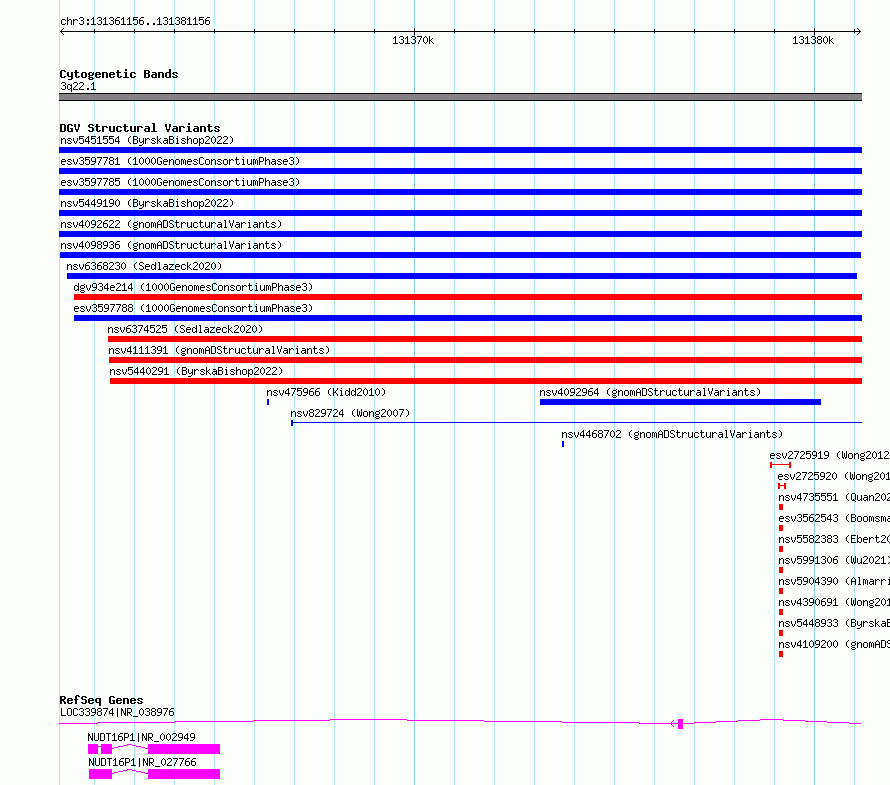This screenshot has width=890, height=785.
Task: Click the red bracket glyph of esv2725920
Action: point(782,486)
